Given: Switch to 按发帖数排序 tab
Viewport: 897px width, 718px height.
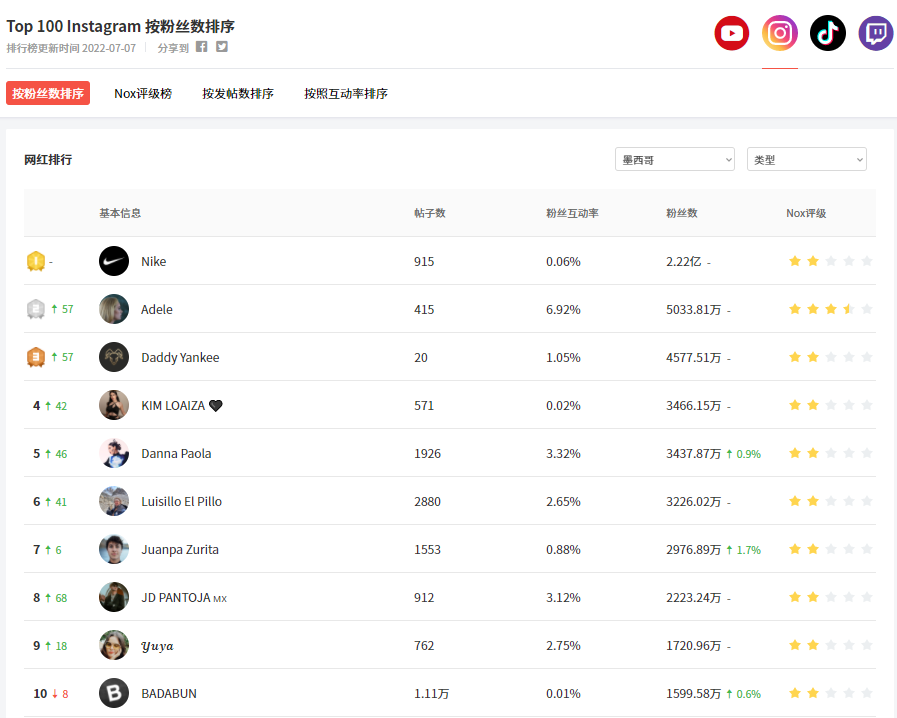Looking at the screenshot, I should (238, 93).
